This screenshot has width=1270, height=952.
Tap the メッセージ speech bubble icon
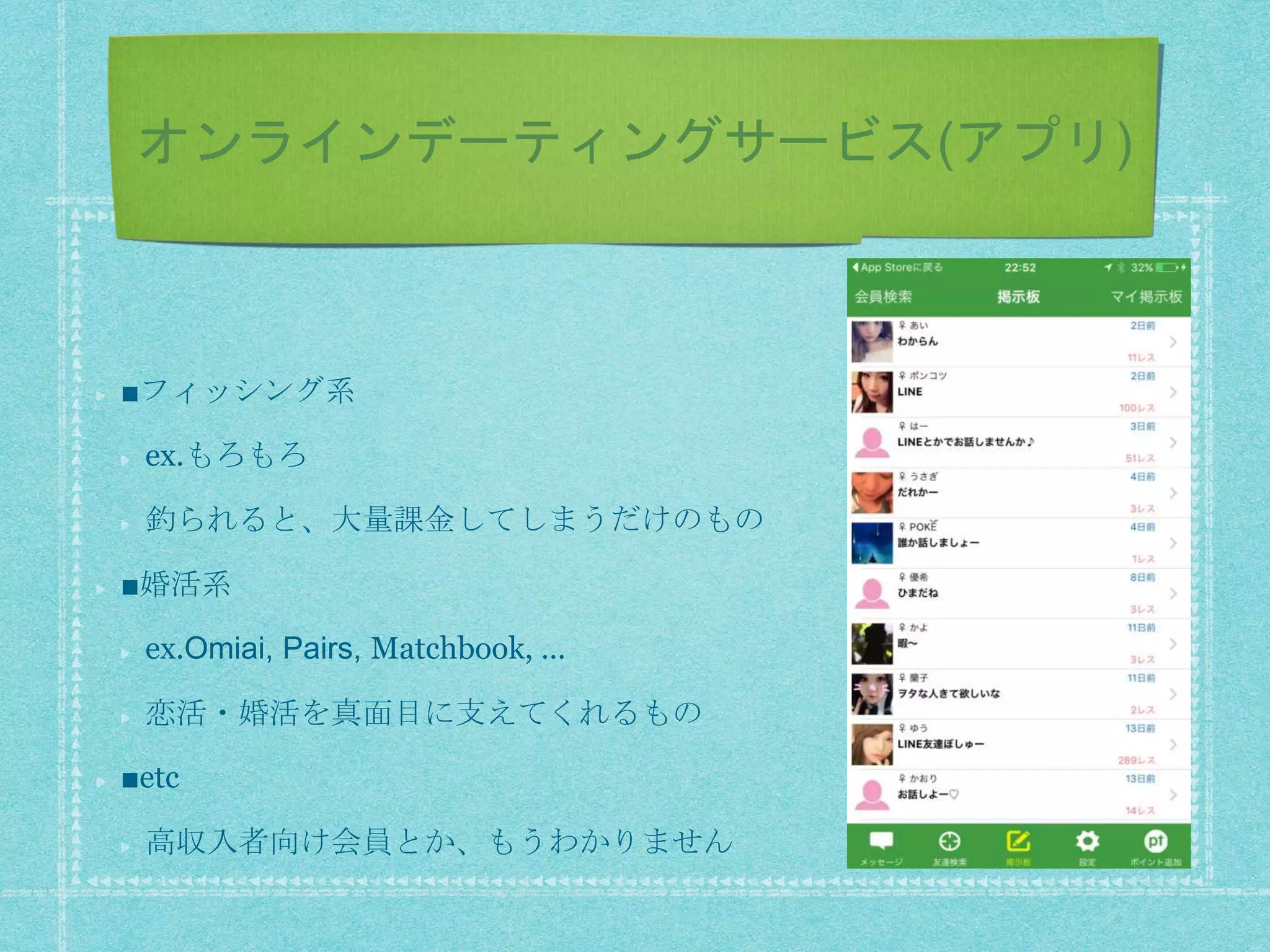[881, 841]
